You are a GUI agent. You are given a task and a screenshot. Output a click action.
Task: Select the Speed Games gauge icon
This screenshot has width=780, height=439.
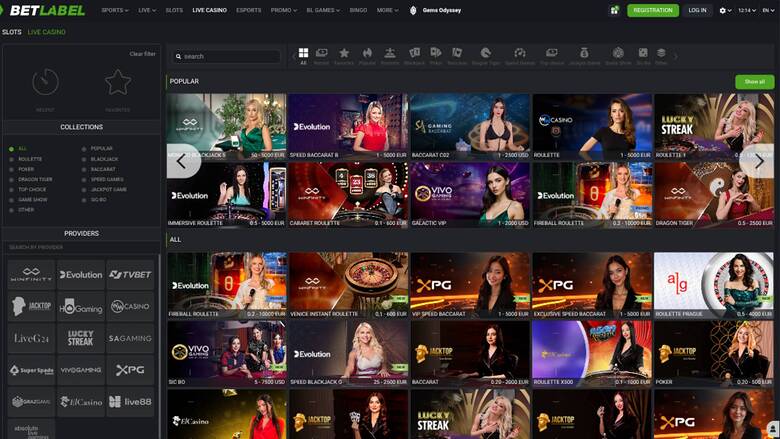(x=520, y=53)
